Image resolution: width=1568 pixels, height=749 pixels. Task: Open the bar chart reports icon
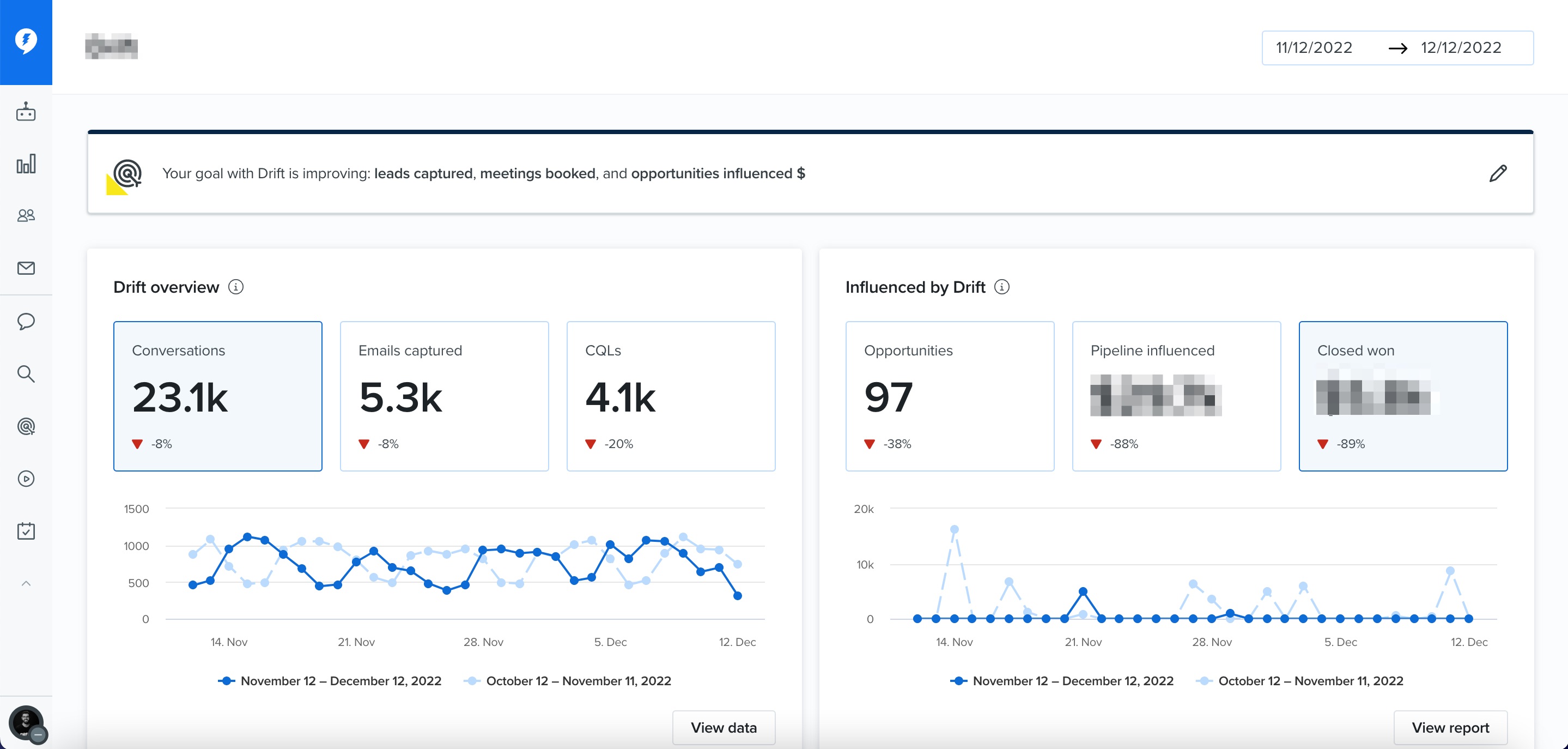pos(26,164)
